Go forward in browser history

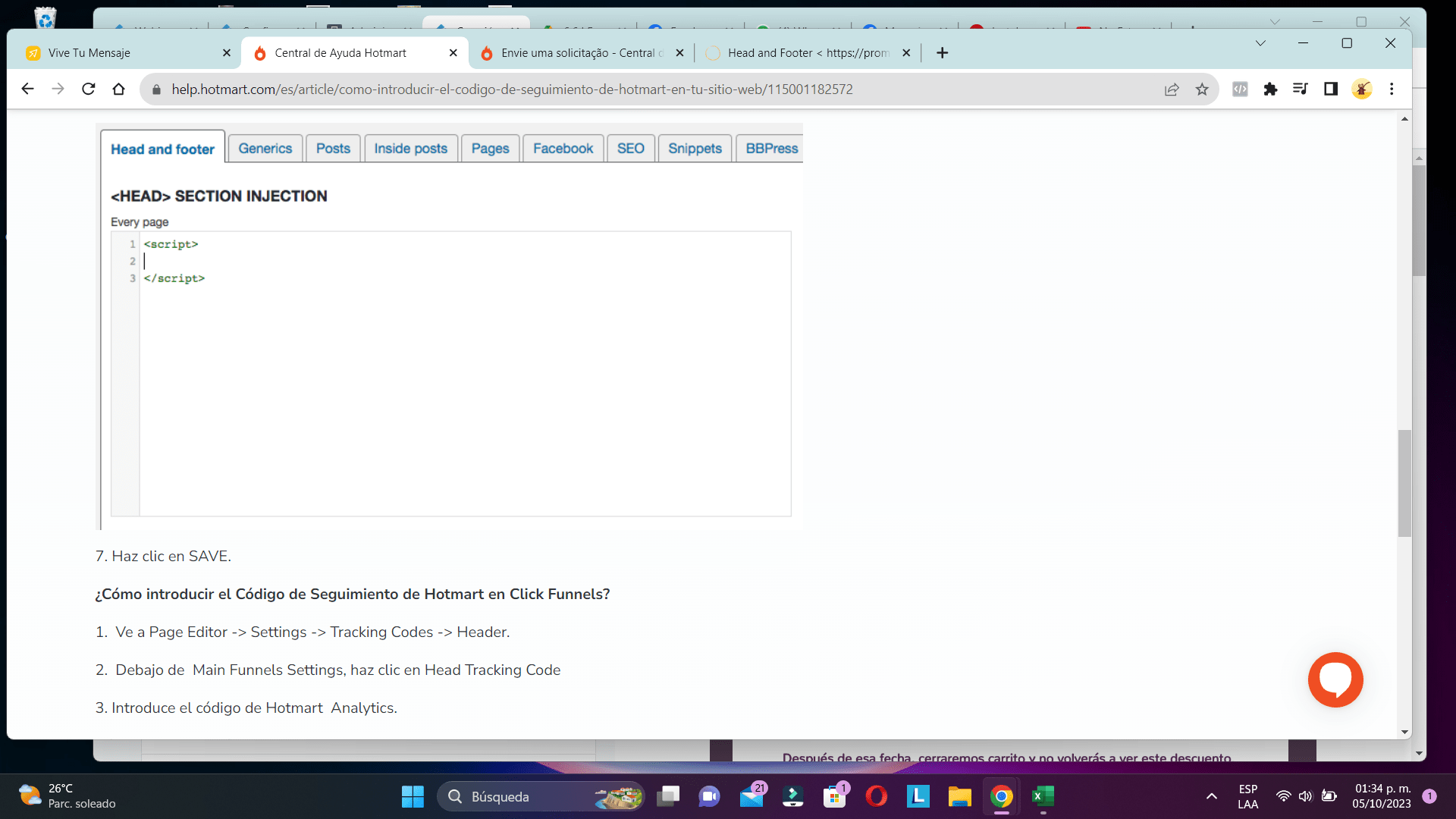click(x=58, y=89)
